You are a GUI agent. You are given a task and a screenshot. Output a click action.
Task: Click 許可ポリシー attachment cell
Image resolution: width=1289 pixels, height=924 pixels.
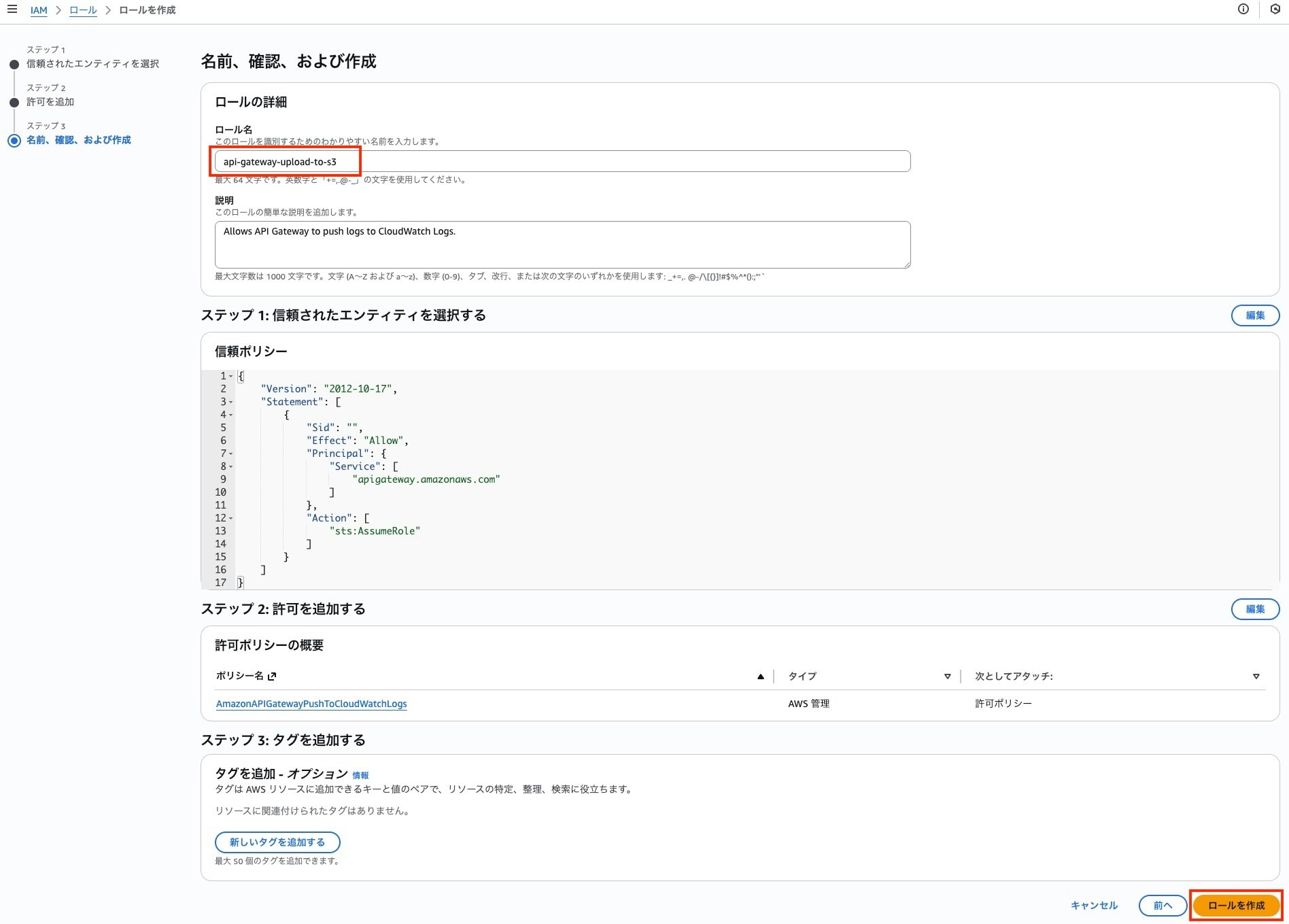click(x=1003, y=704)
